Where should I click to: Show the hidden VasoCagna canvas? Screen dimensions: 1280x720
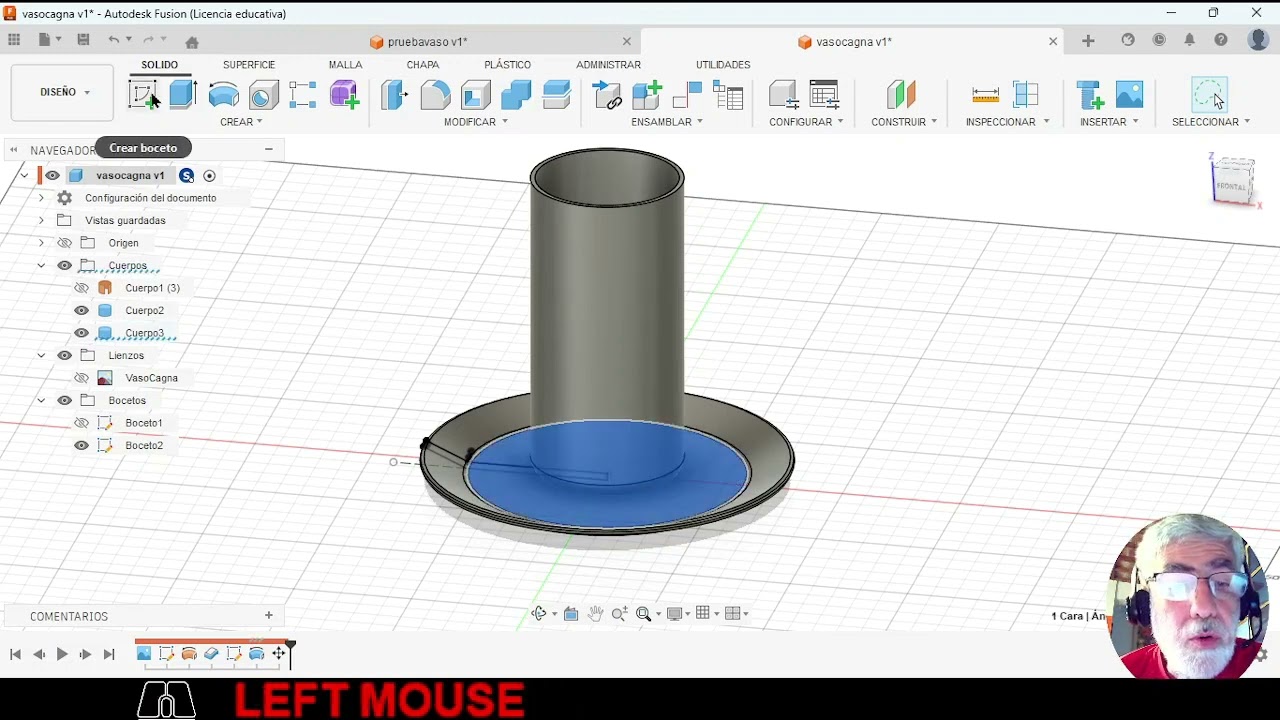click(82, 378)
